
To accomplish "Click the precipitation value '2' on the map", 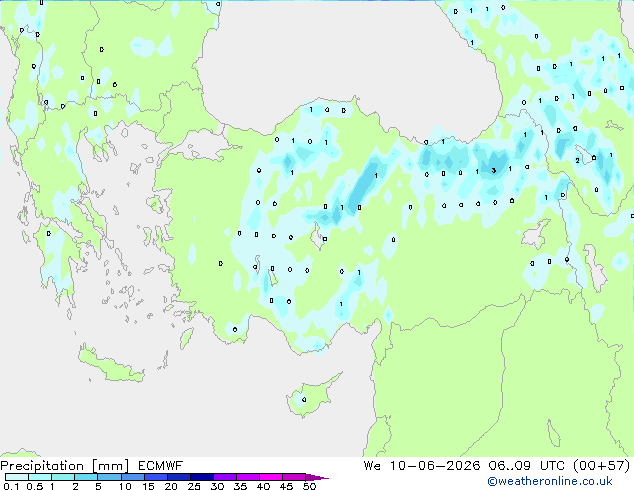I will (577, 161).
